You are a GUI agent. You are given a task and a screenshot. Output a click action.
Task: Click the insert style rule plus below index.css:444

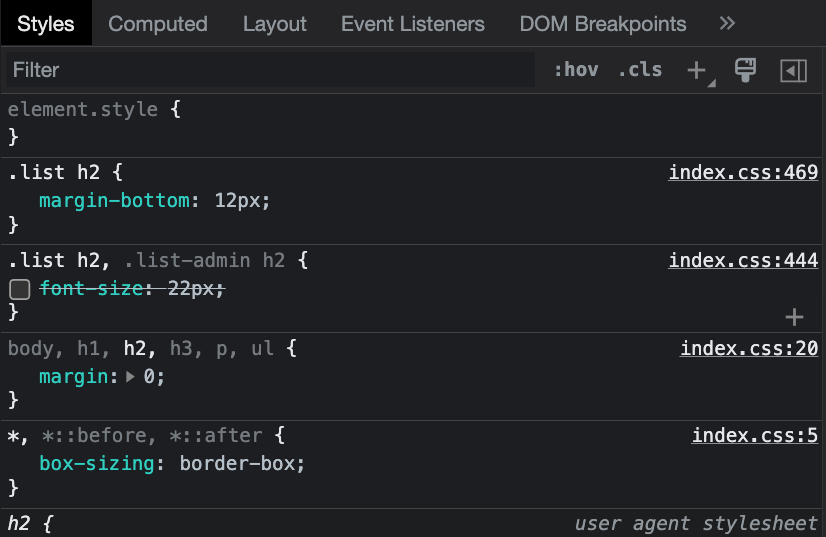tap(794, 317)
